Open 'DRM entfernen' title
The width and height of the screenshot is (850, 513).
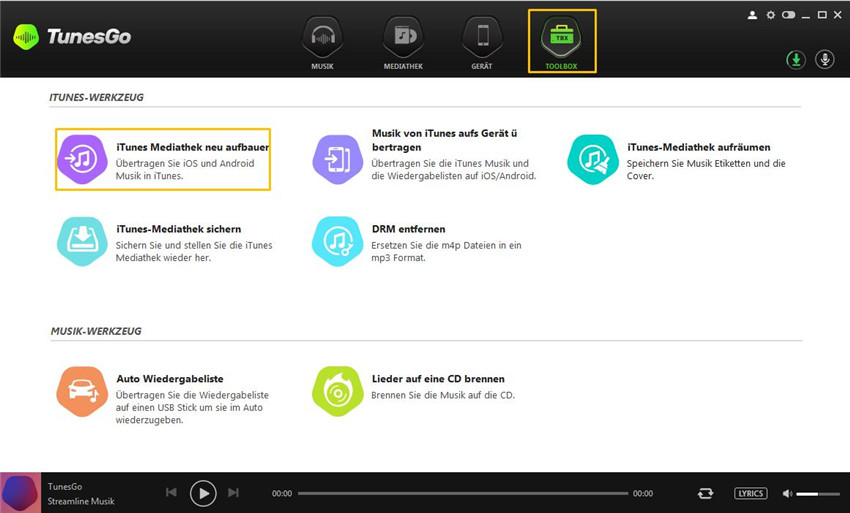pos(408,229)
